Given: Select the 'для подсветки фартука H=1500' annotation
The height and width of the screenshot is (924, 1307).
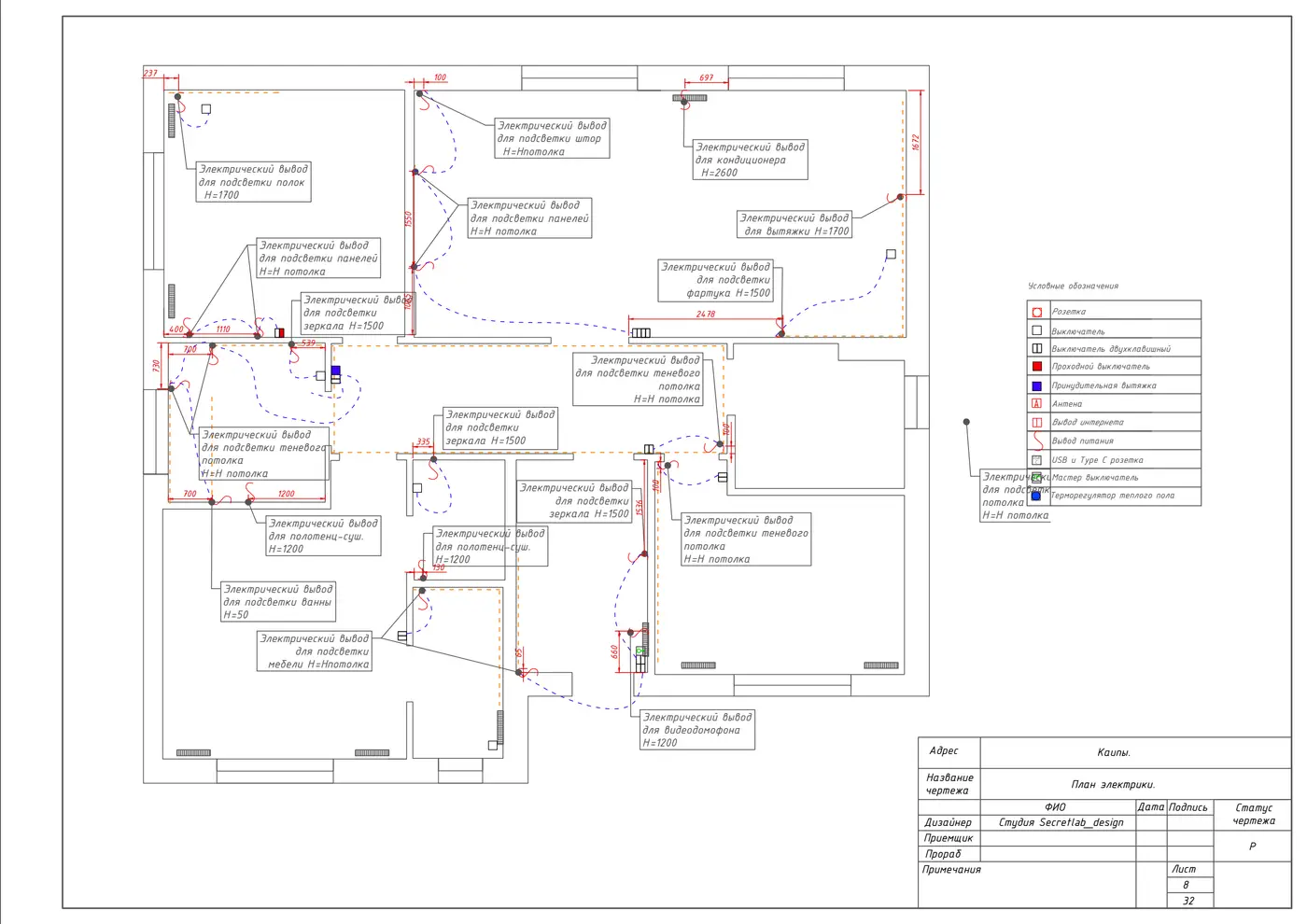Looking at the screenshot, I should click(x=716, y=280).
